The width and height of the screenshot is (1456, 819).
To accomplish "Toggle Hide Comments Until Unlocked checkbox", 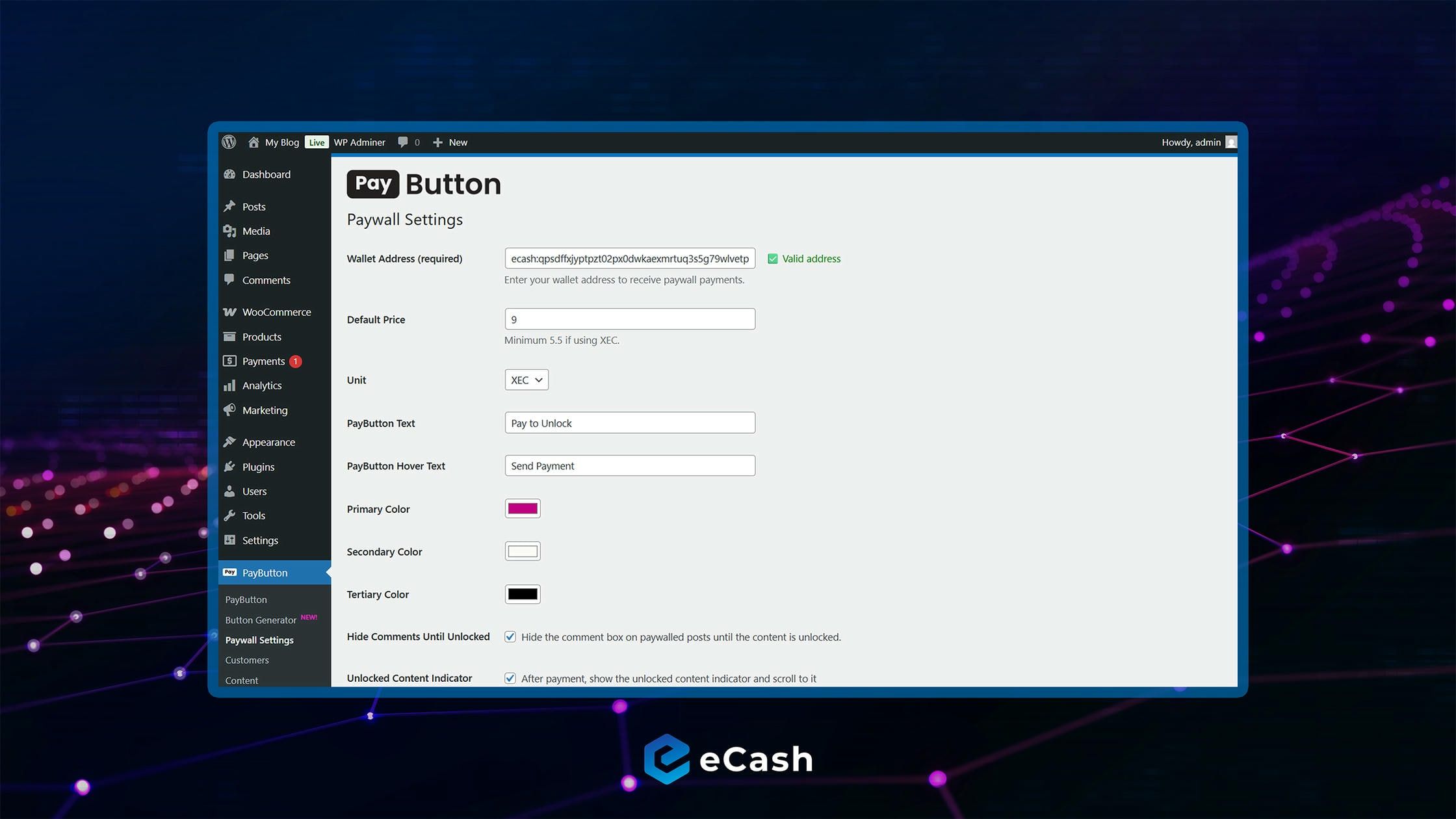I will pos(510,637).
